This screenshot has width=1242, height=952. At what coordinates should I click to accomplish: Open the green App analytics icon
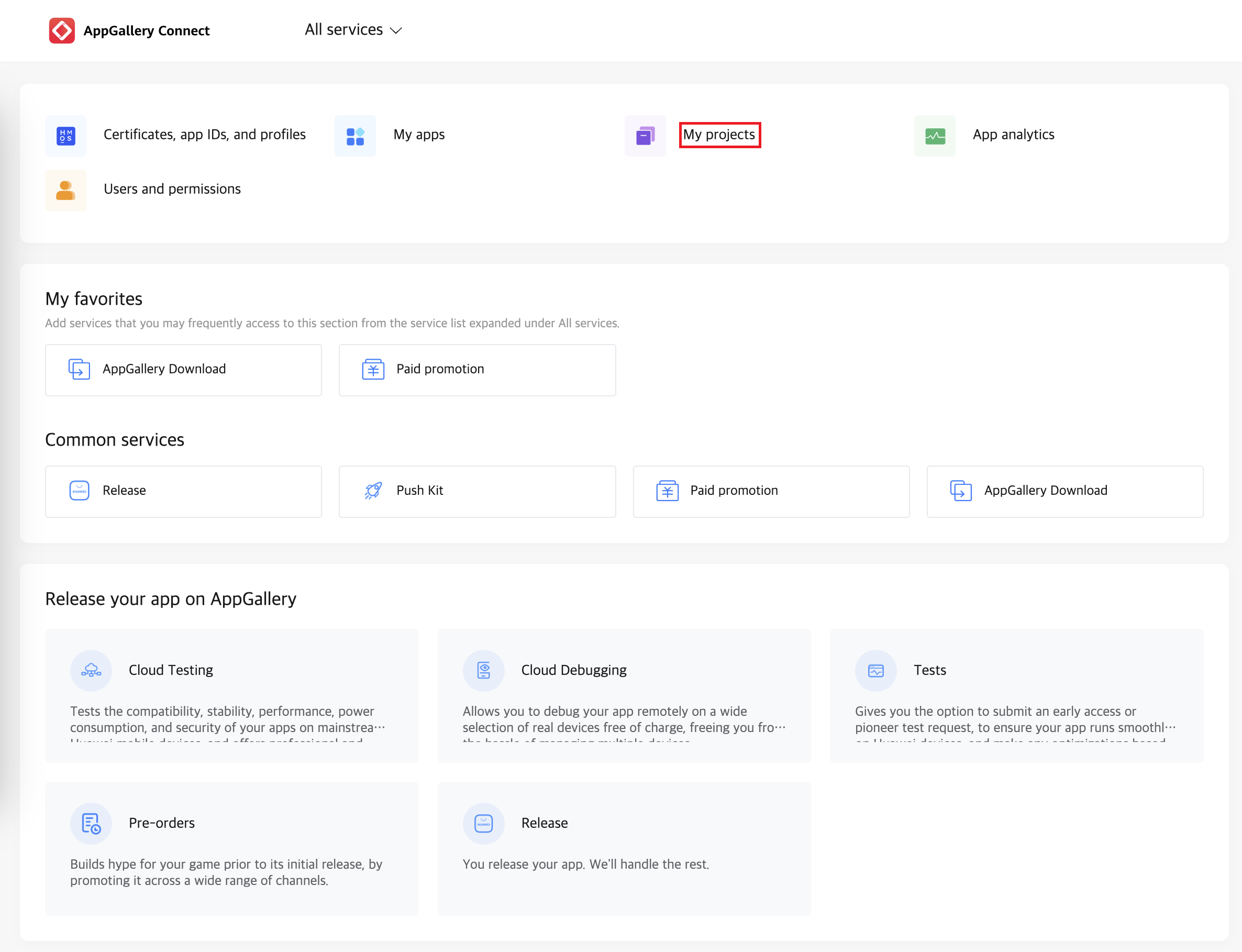(934, 136)
